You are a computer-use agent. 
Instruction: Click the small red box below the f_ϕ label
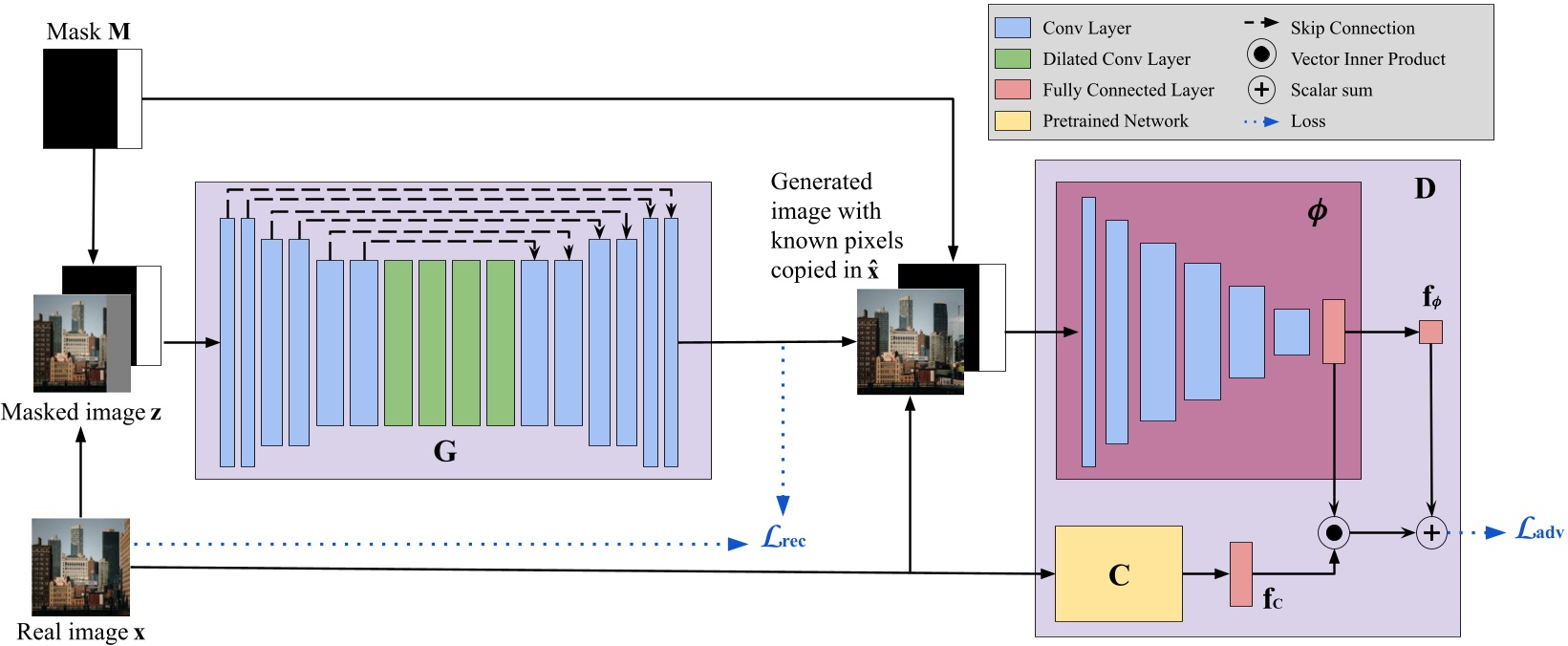point(1430,332)
